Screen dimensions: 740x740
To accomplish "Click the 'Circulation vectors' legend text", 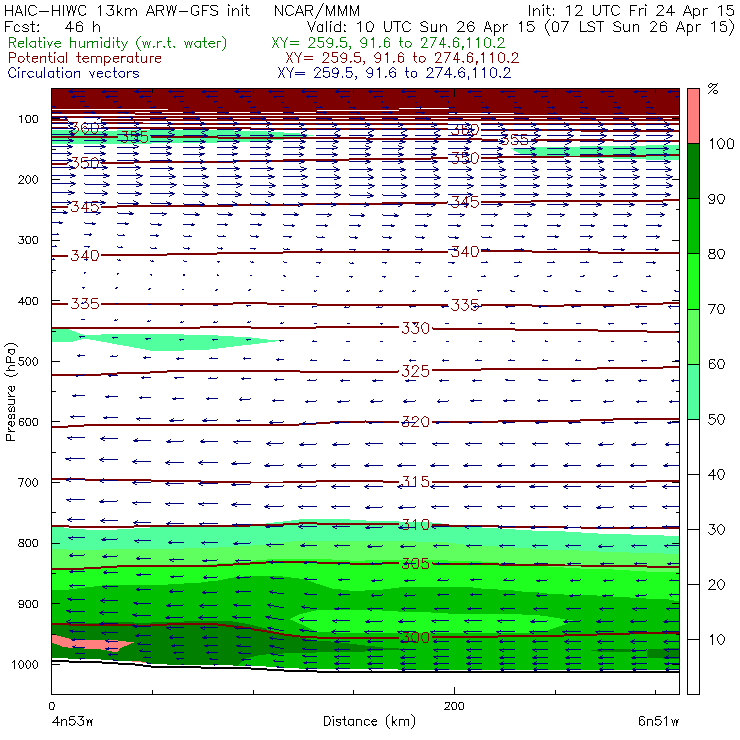I will [74, 73].
